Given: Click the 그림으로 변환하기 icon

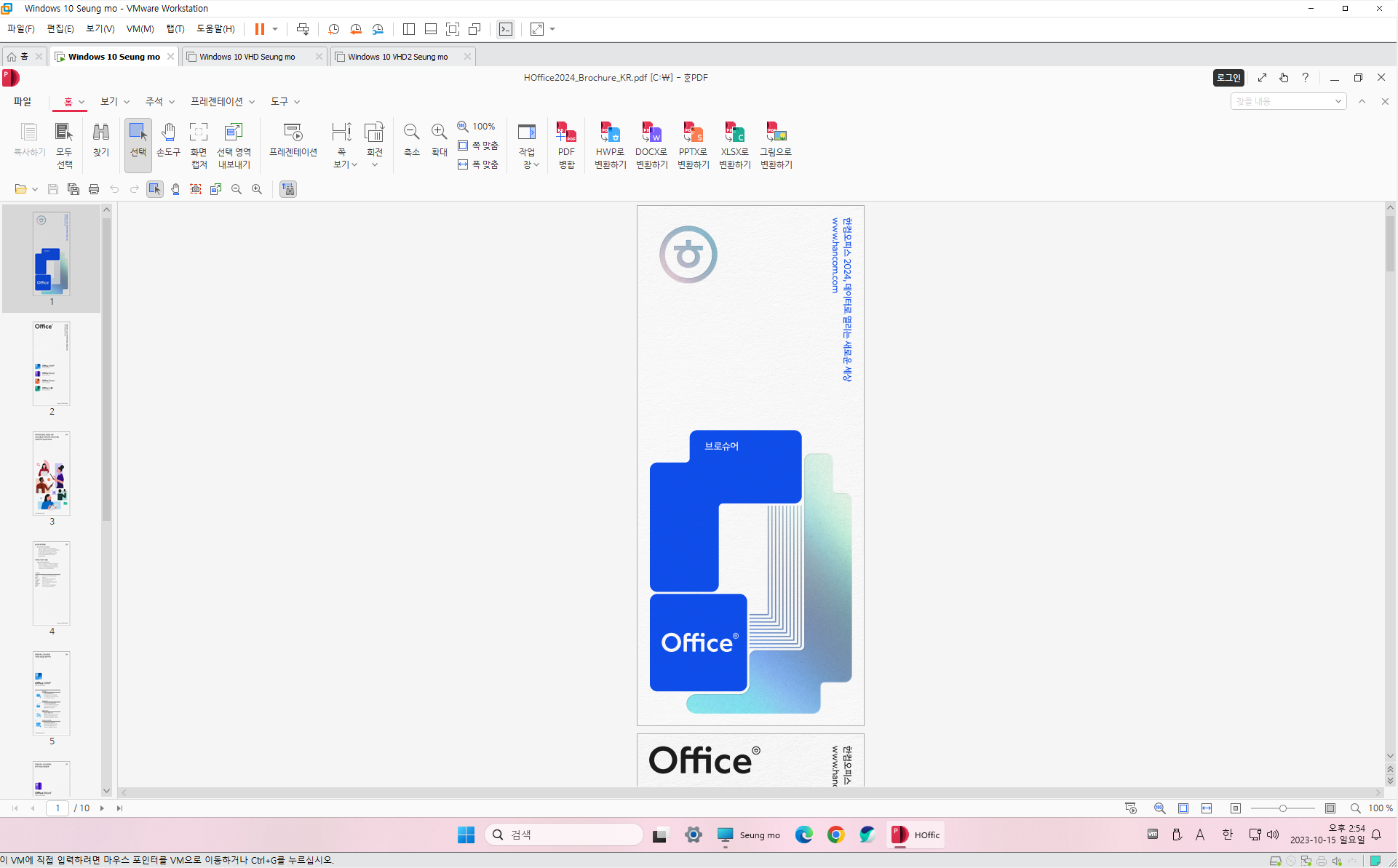Looking at the screenshot, I should click(776, 145).
